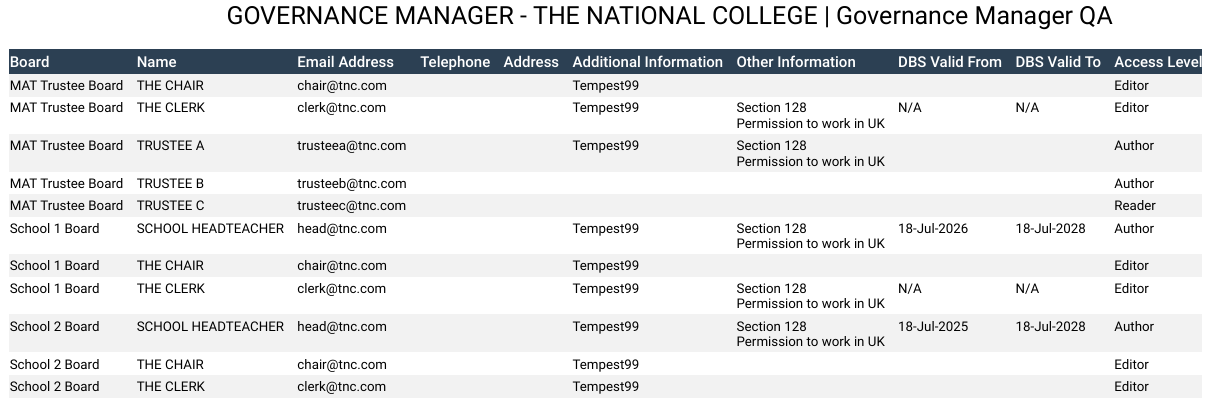The image size is (1208, 403).
Task: Click the DBS Valid To header
Action: pos(1058,62)
